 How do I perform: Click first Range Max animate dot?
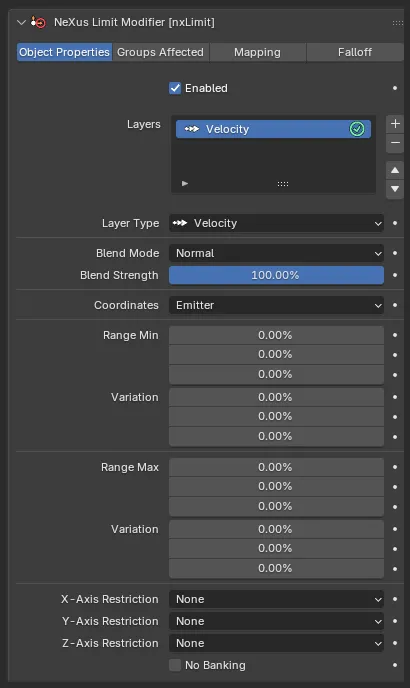(395, 467)
